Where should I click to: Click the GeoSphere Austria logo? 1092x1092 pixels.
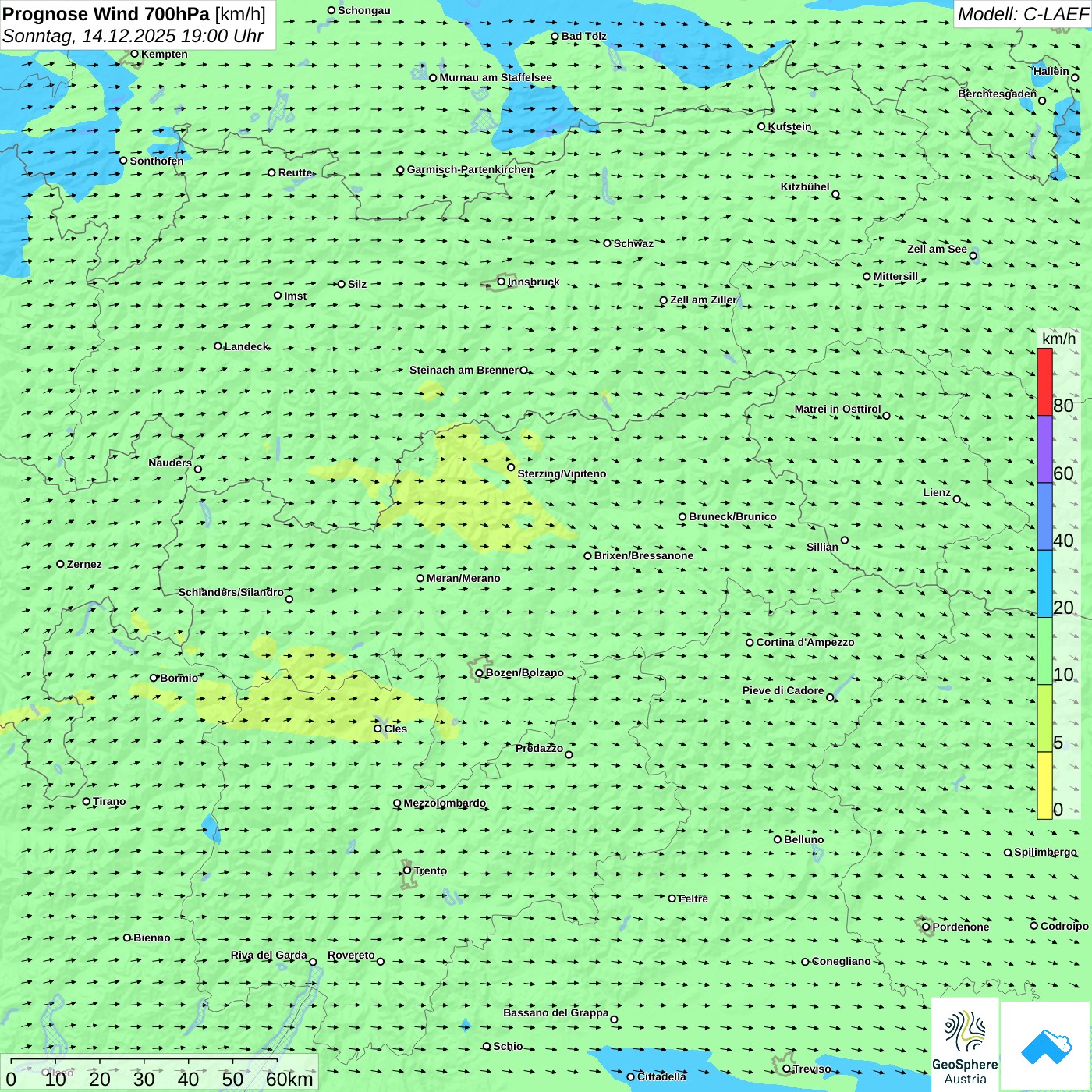point(965,1045)
